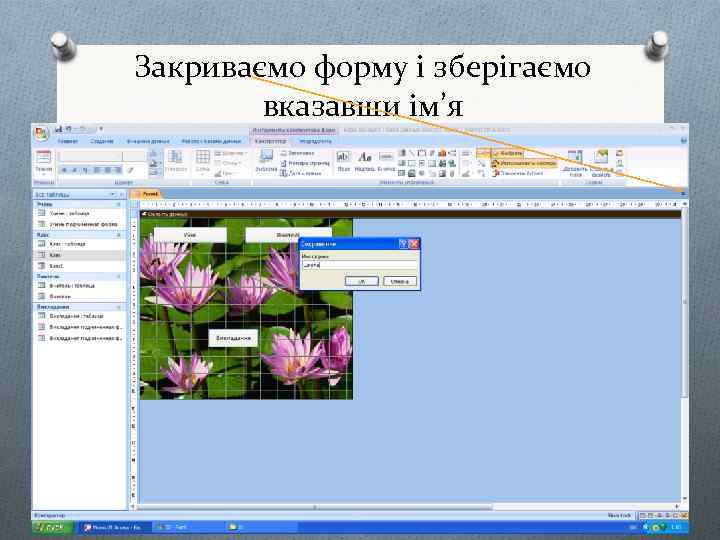This screenshot has width=720, height=540.
Task: Collapse Клас group in navigation pane
Action: pos(119,235)
